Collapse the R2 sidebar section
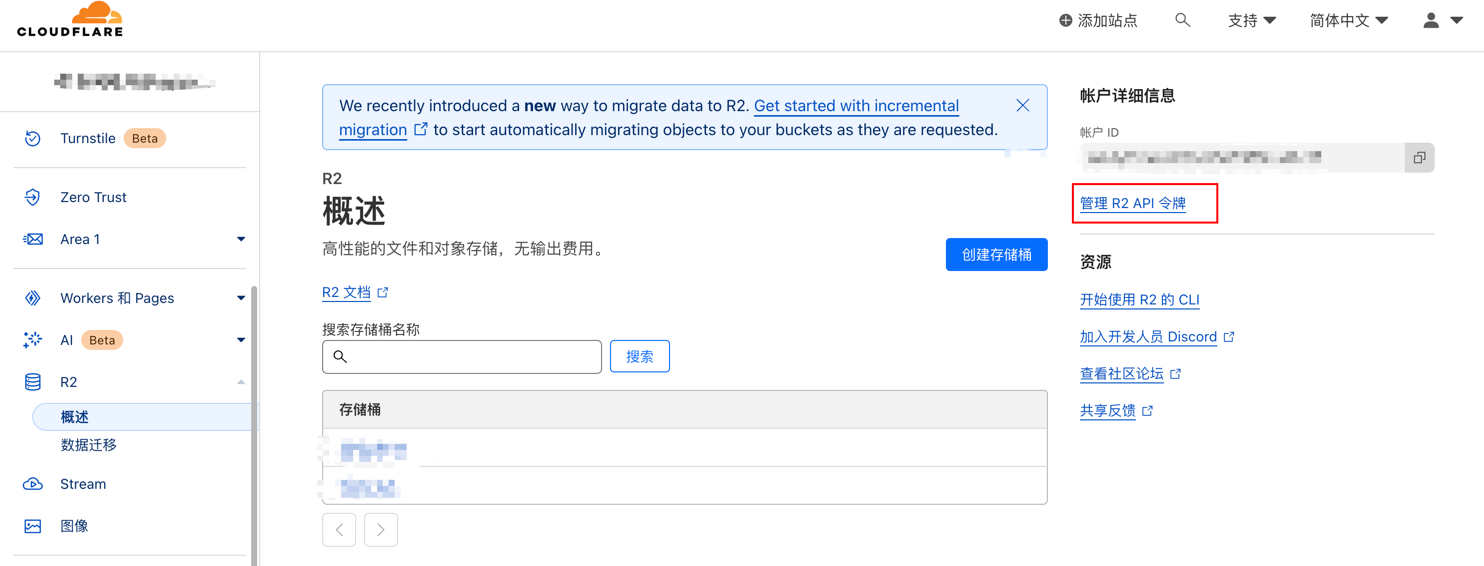Image resolution: width=1484 pixels, height=566 pixels. [240, 382]
